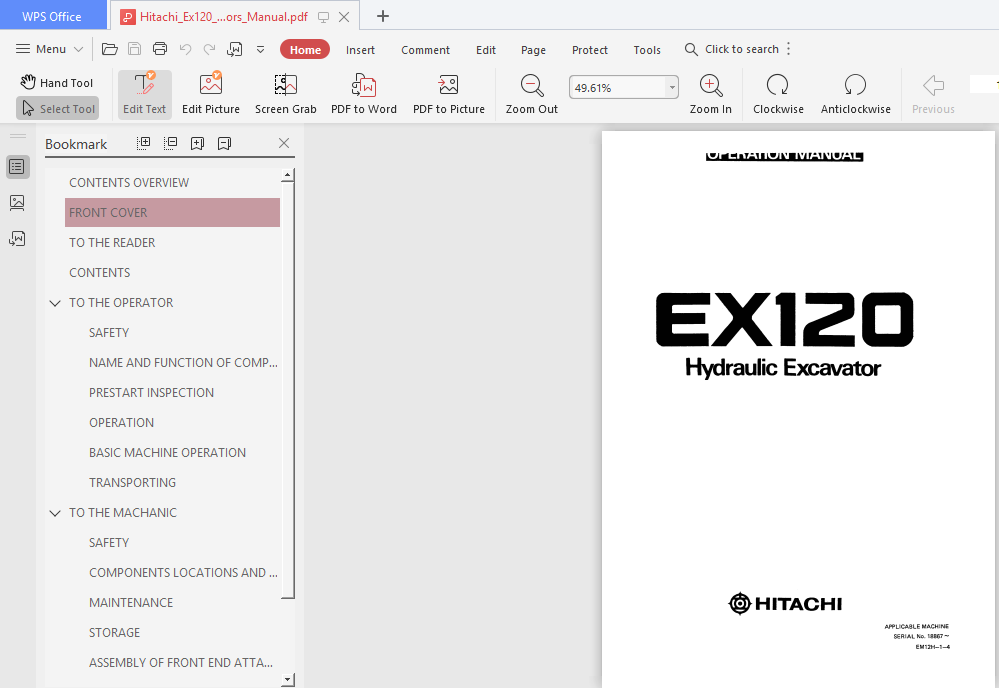Expand the quick access toolbar customize arrow
The image size is (999, 688).
[x=261, y=49]
